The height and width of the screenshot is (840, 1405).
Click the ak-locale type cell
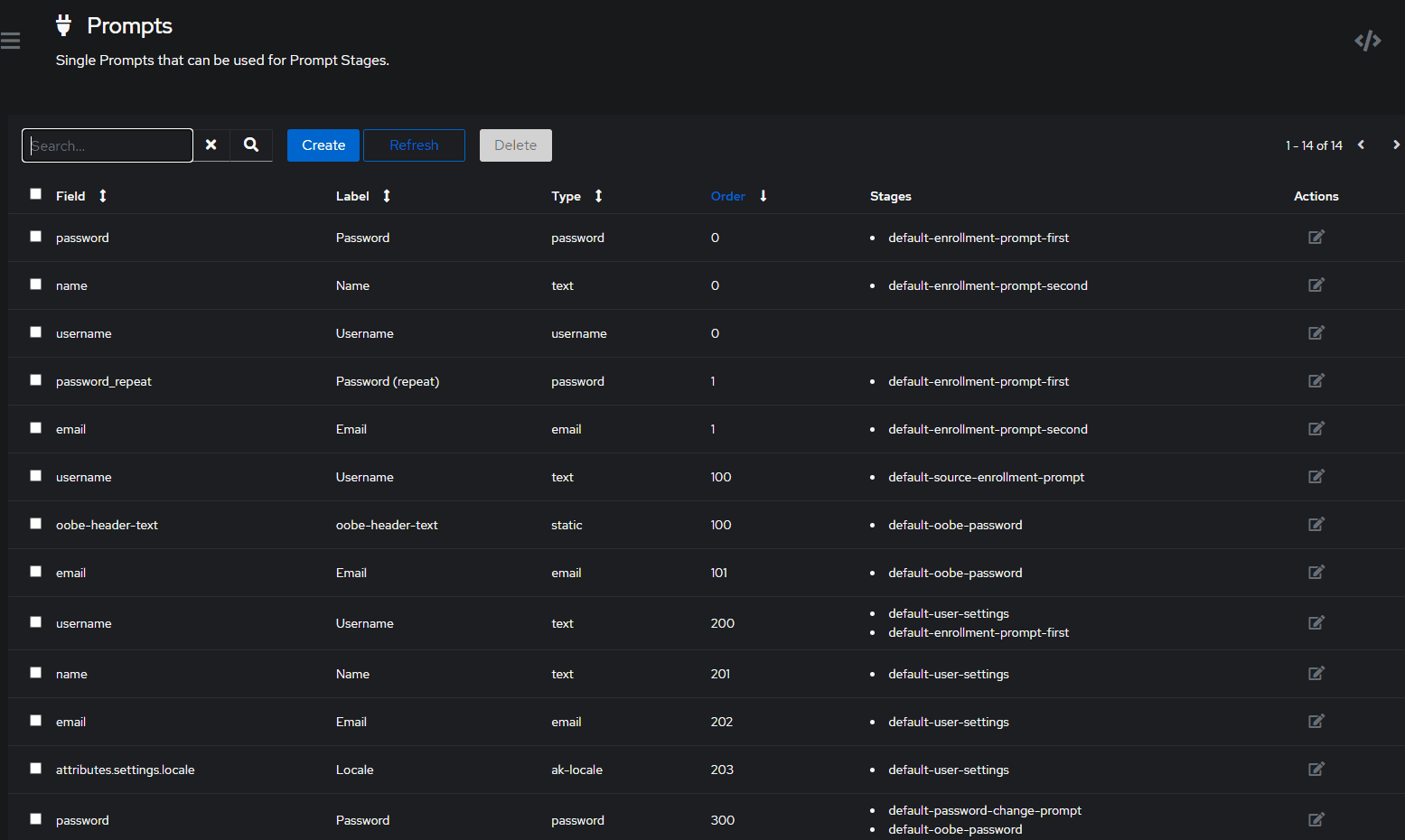pyautogui.click(x=576, y=770)
